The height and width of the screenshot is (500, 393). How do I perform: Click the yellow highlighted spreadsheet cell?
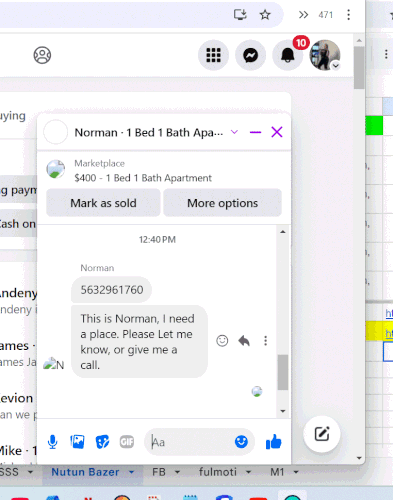(374, 331)
